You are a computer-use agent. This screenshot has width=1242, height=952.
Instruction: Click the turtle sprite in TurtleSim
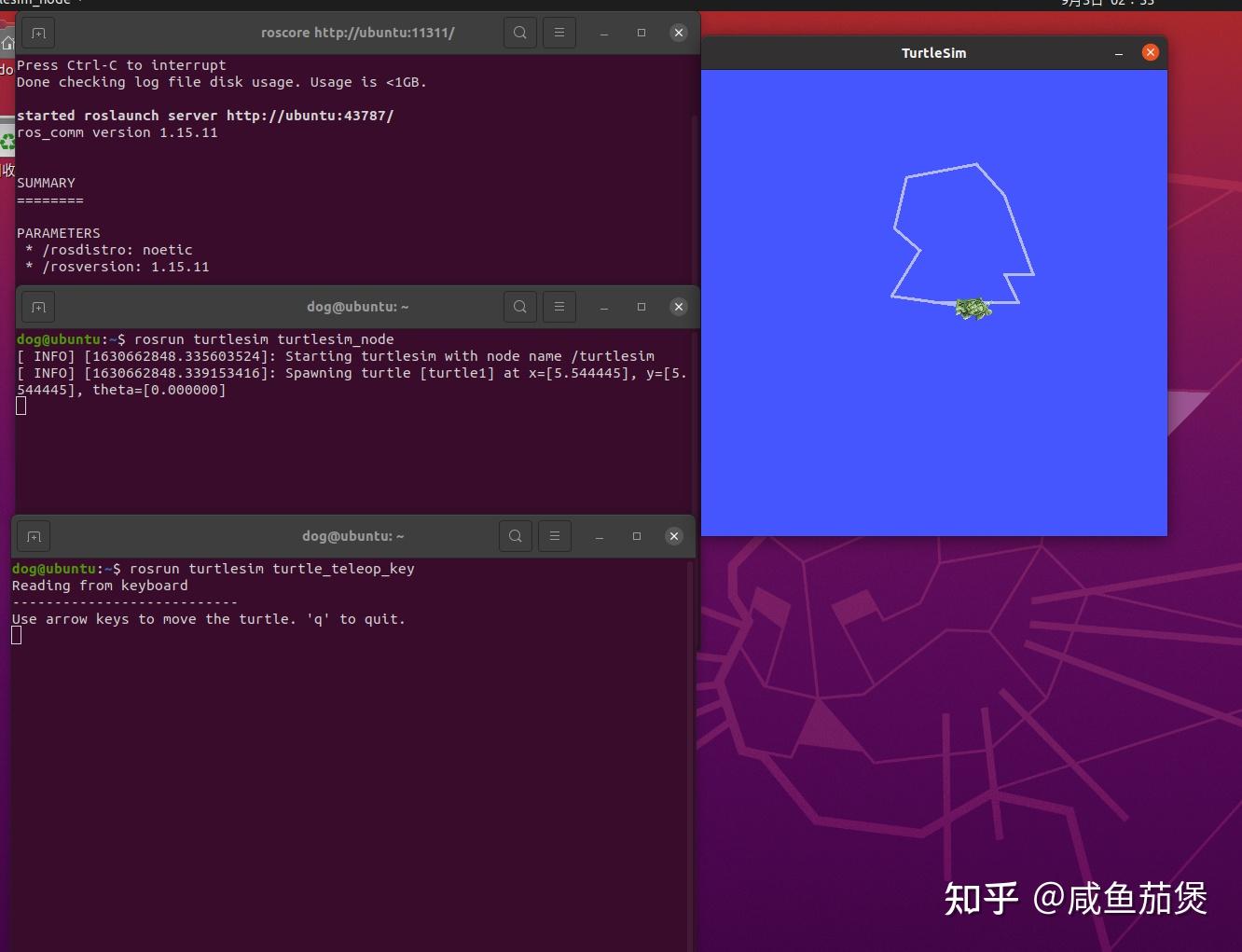click(973, 309)
